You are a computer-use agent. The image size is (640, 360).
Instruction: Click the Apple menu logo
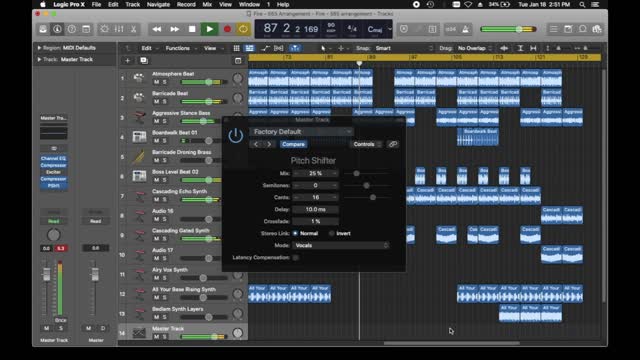point(43,4)
